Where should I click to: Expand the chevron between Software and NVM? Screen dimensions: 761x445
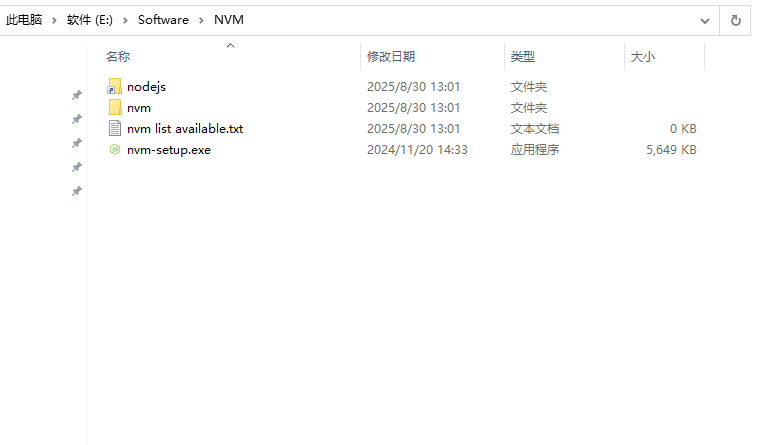click(x=201, y=20)
